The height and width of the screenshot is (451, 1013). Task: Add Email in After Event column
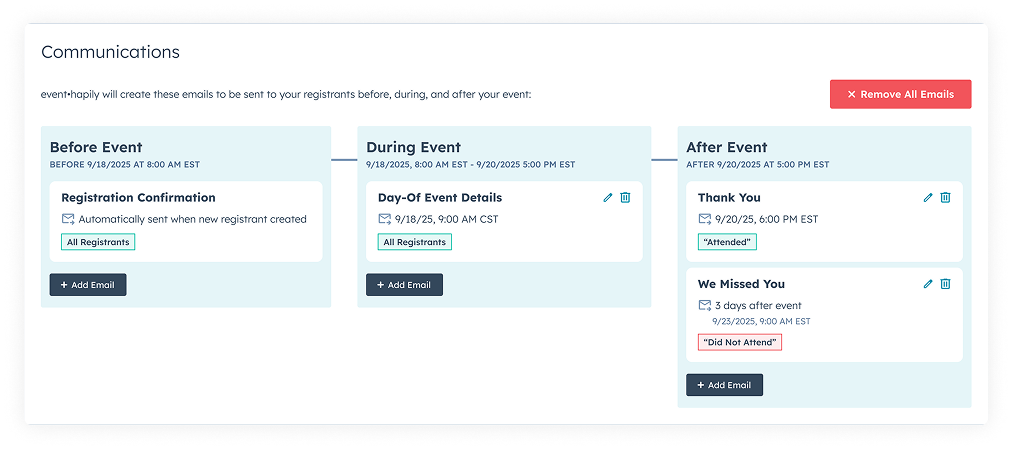[x=724, y=385]
